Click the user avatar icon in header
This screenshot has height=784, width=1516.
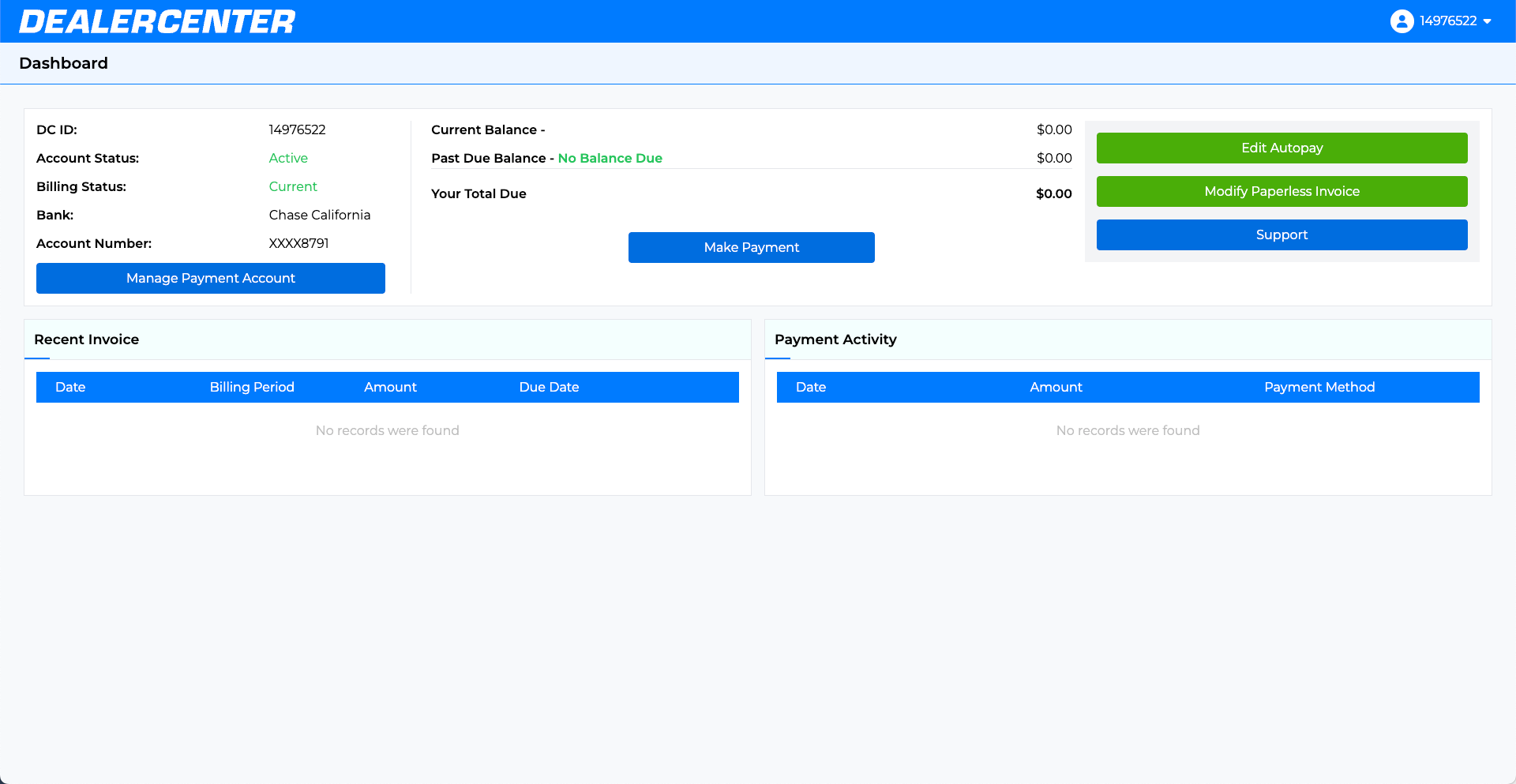(1402, 21)
